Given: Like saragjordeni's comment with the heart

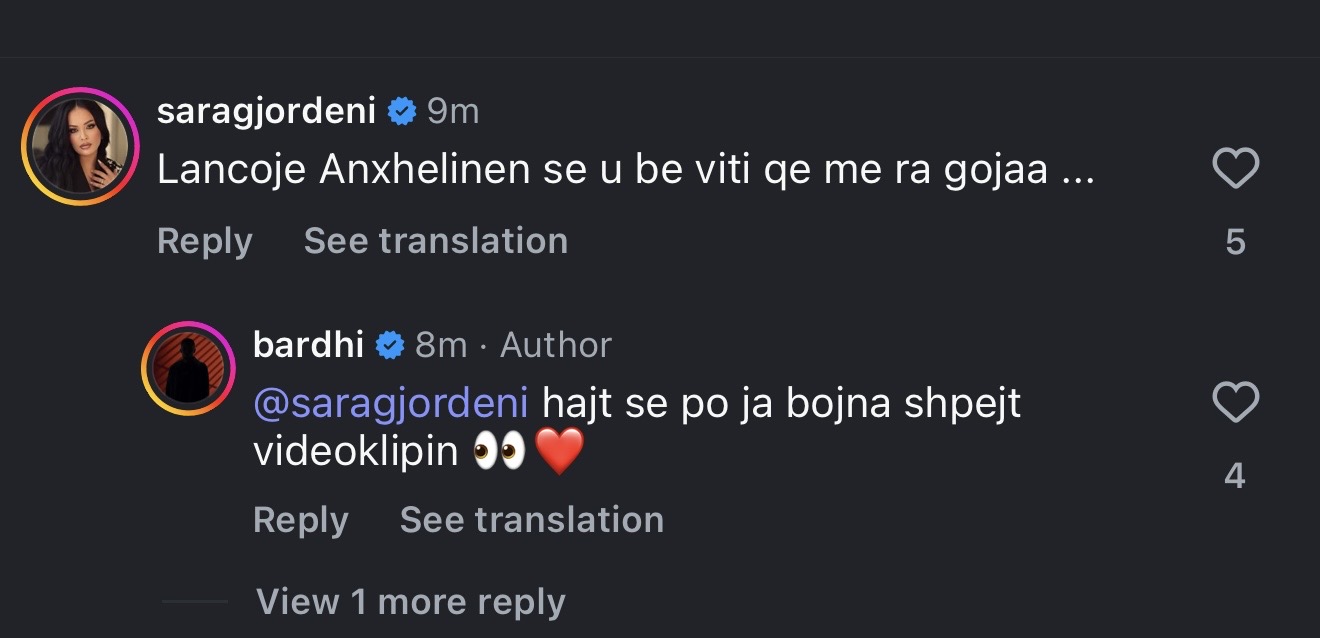Looking at the screenshot, I should [x=1235, y=169].
